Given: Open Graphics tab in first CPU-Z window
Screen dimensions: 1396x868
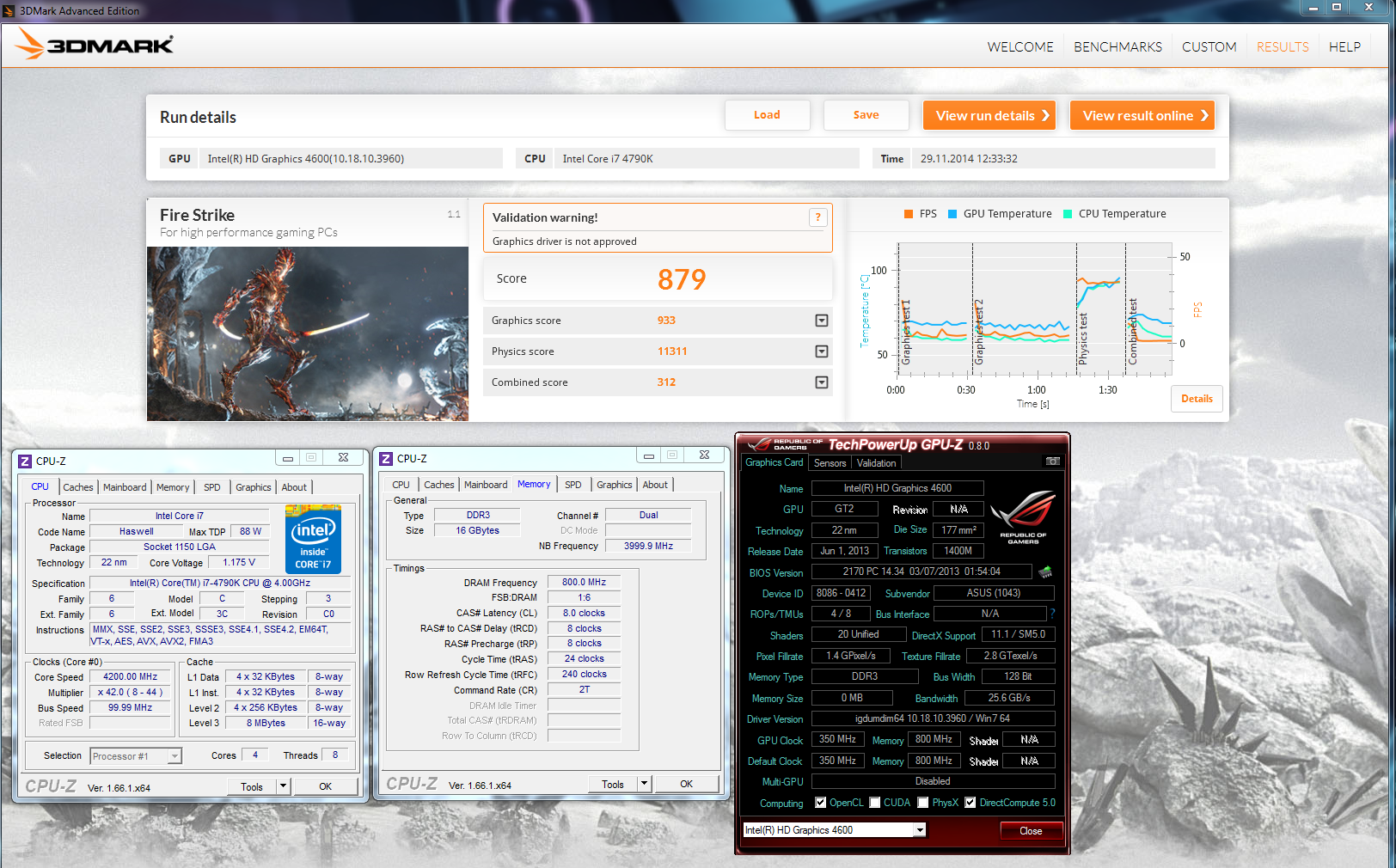Looking at the screenshot, I should pos(254,487).
